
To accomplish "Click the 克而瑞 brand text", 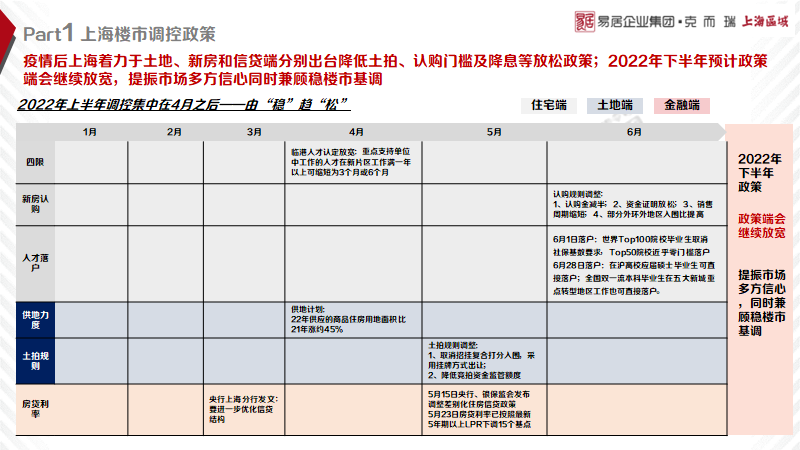I will coord(710,22).
